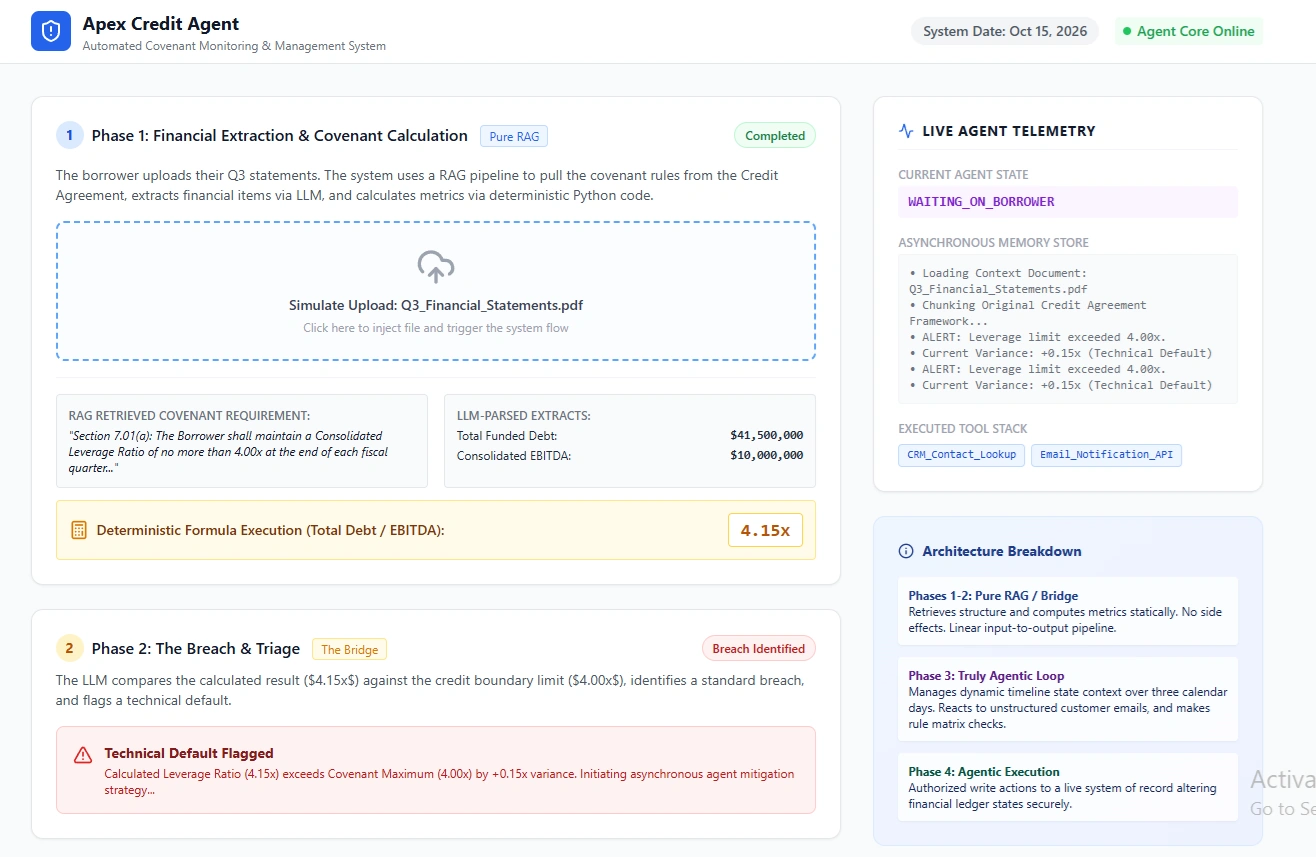The height and width of the screenshot is (857, 1316).
Task: Click the Apex Credit Agent title
Action: (x=161, y=24)
